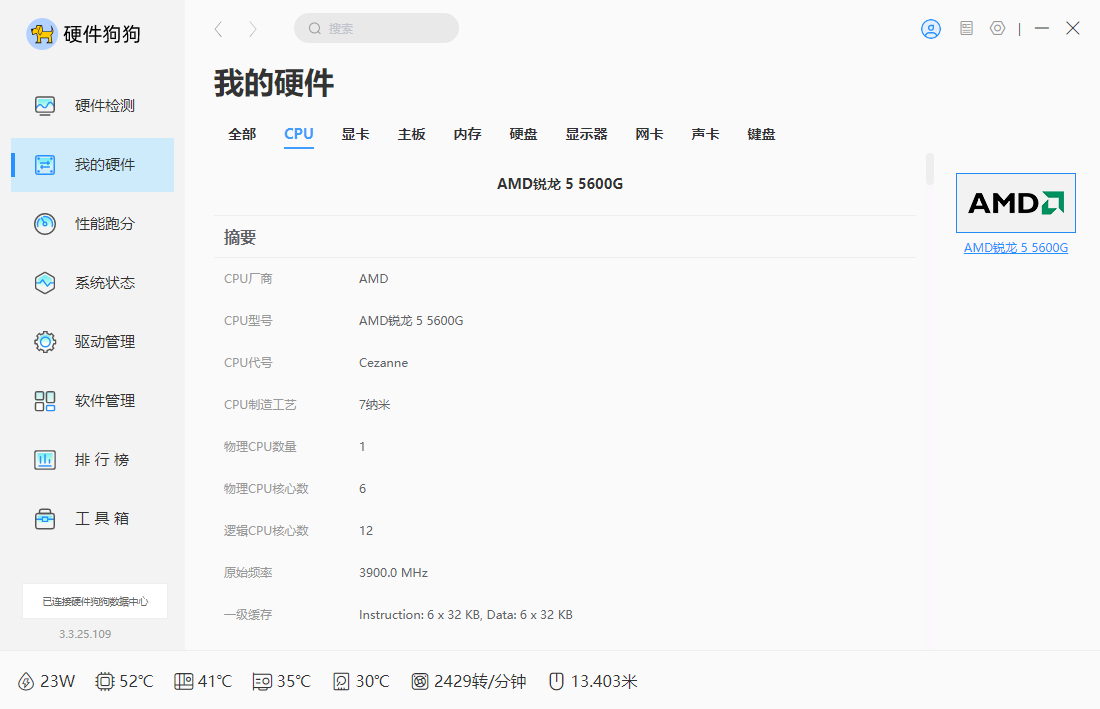Select the CPU tab
This screenshot has width=1100, height=709.
click(299, 134)
